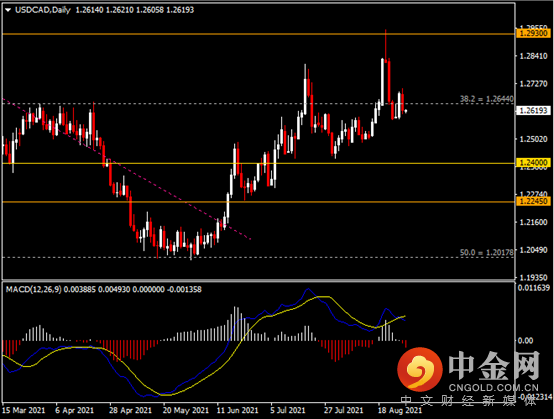Click the 50.0 = 1.20178 Fibonacci label
The height and width of the screenshot is (419, 554).
point(487,252)
